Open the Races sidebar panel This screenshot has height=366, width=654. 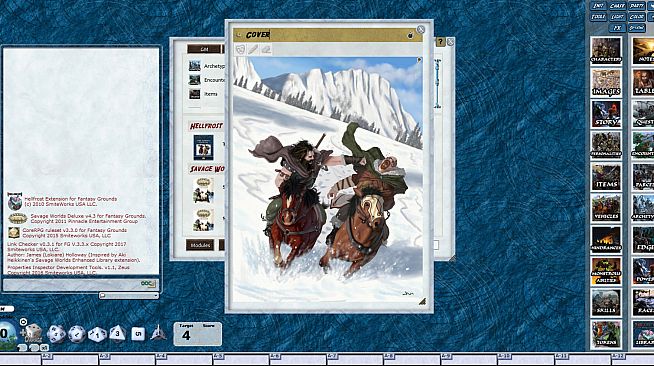[x=643, y=303]
